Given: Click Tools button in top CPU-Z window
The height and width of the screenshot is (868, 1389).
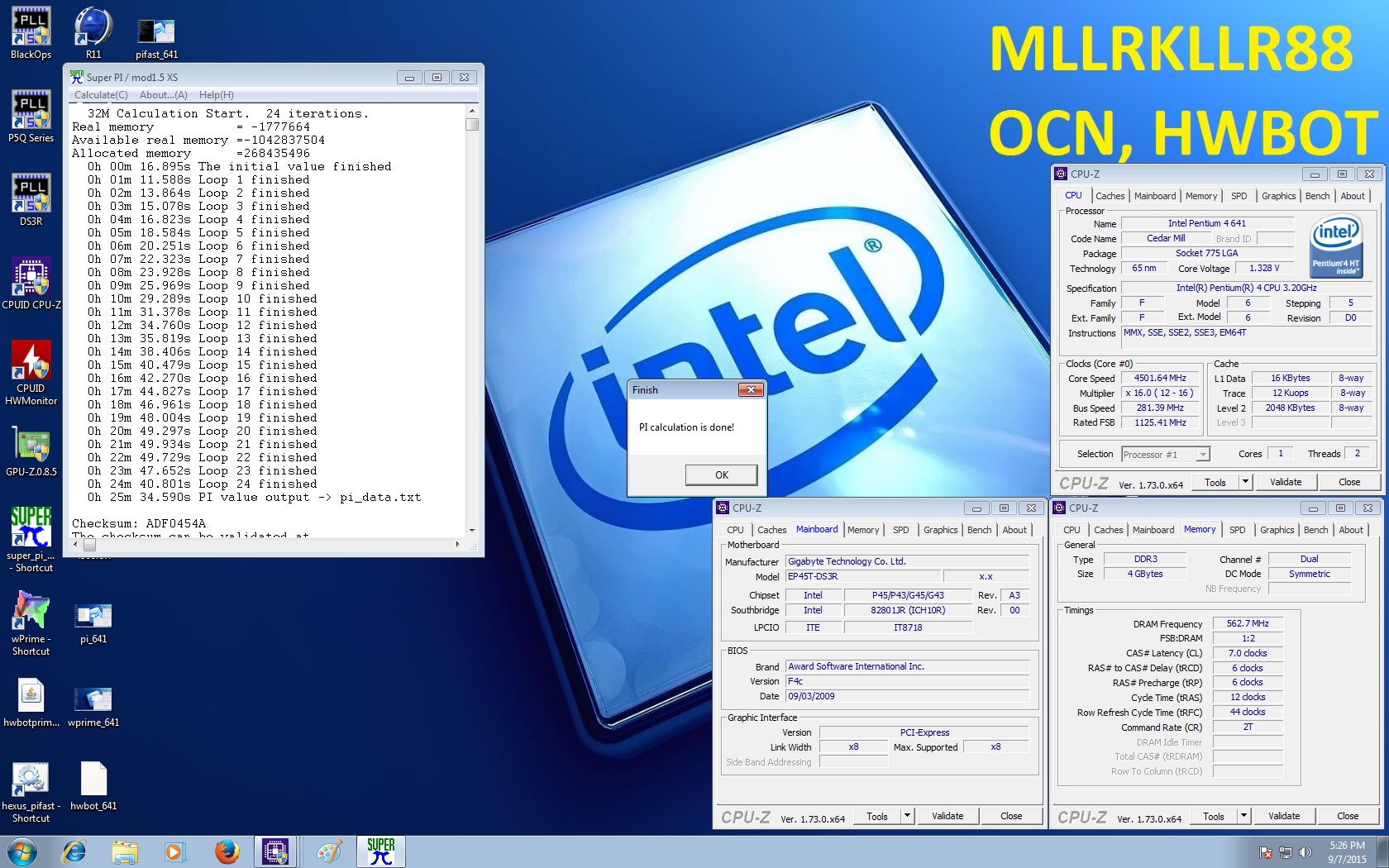Looking at the screenshot, I should (1215, 482).
